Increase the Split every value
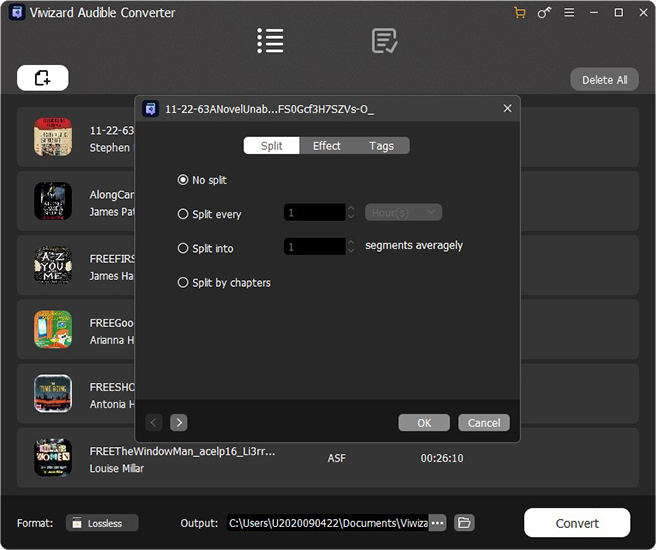 click(351, 208)
